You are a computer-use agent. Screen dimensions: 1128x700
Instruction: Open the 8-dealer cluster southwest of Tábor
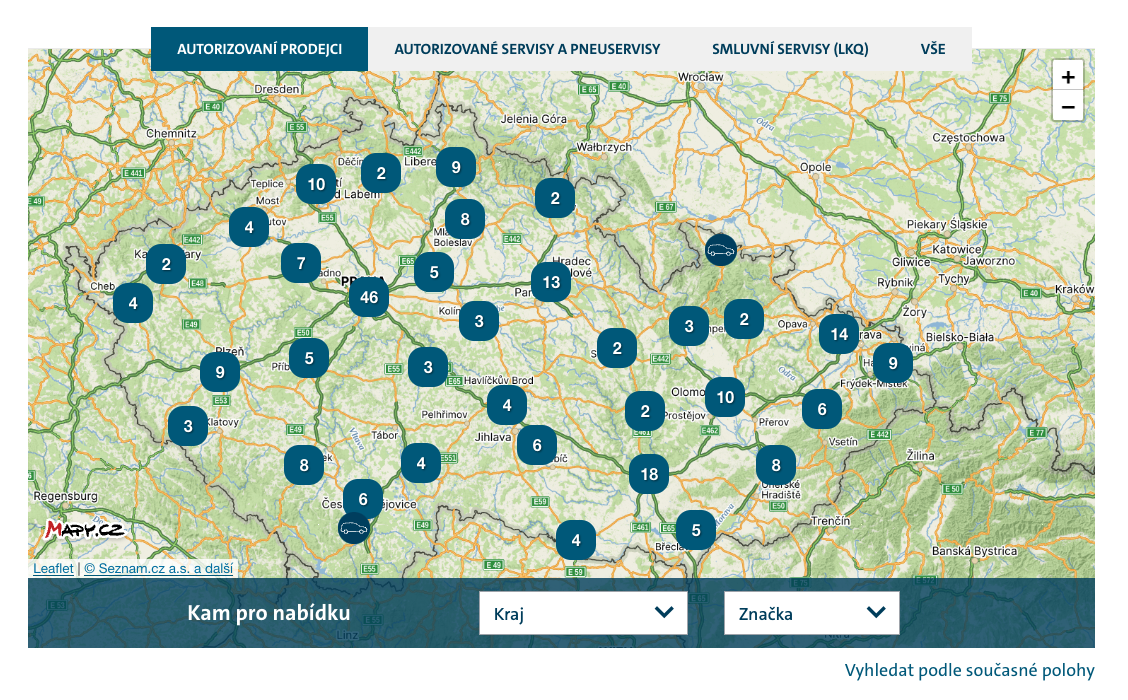304,465
